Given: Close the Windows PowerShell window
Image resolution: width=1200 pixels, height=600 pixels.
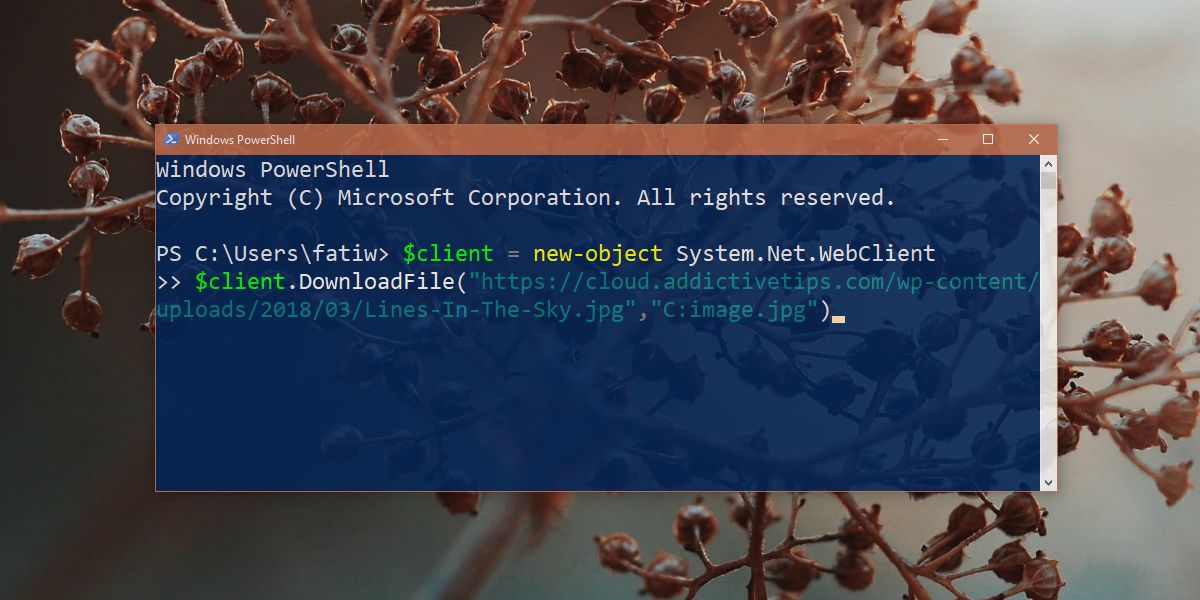Looking at the screenshot, I should (1033, 139).
